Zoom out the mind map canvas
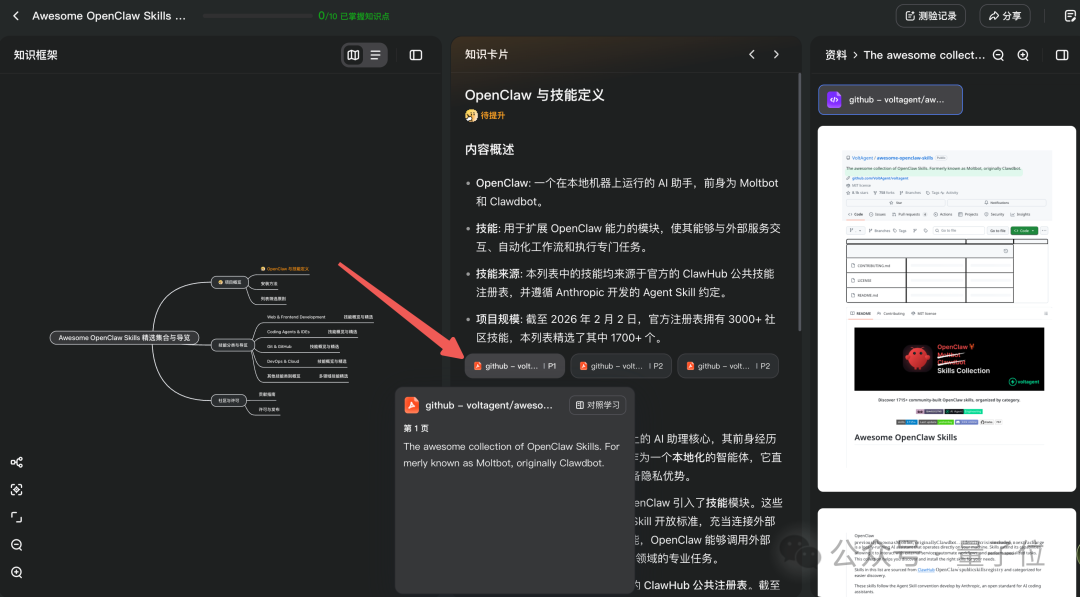The width and height of the screenshot is (1080, 597). (16, 545)
